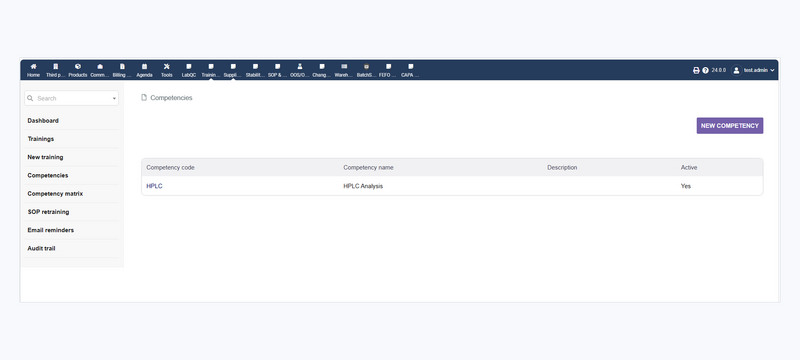This screenshot has width=800, height=360.
Task: Click the HPLC Analysis name cell
Action: click(x=363, y=186)
